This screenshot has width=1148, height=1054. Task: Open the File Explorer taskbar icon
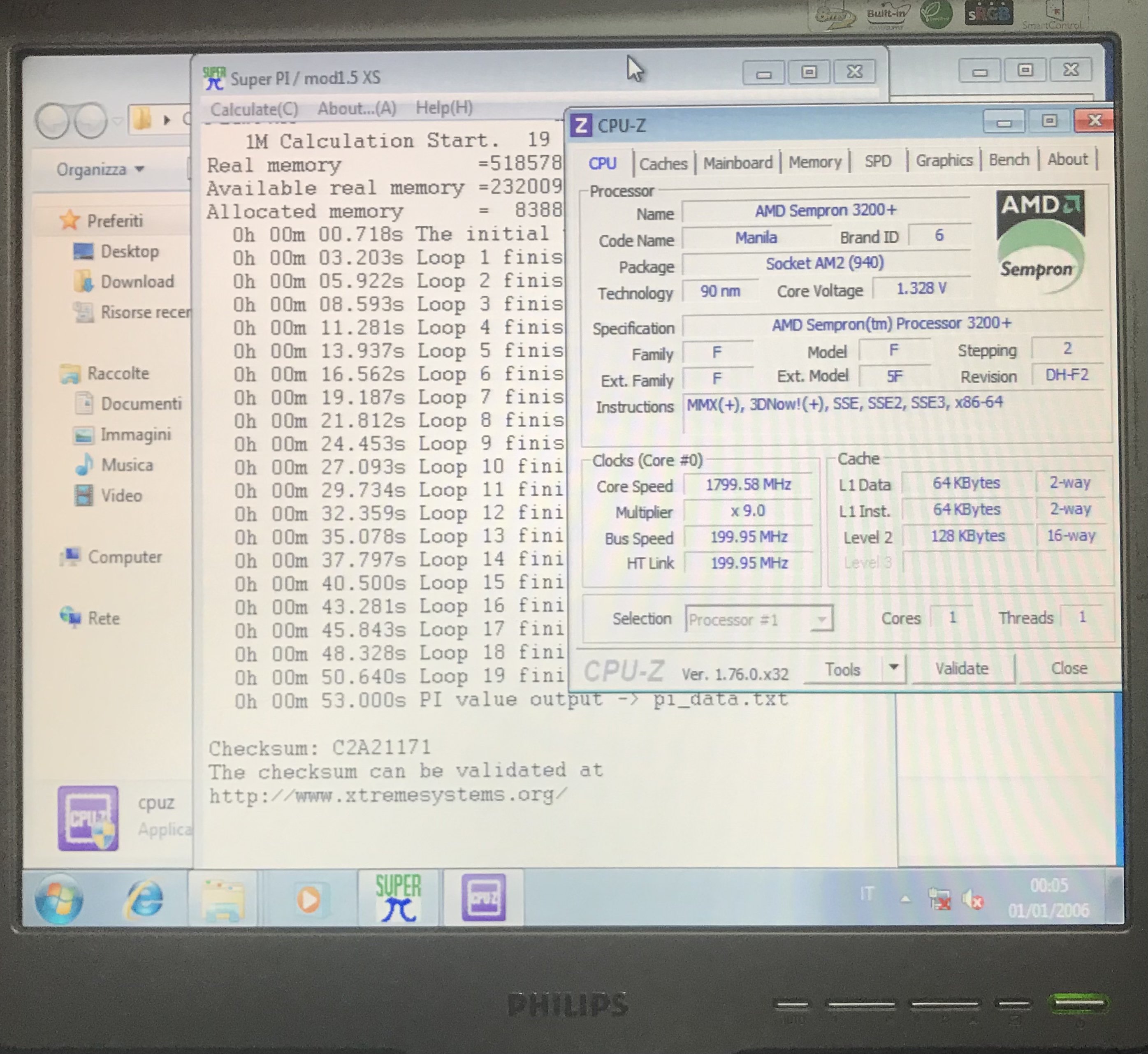point(224,899)
